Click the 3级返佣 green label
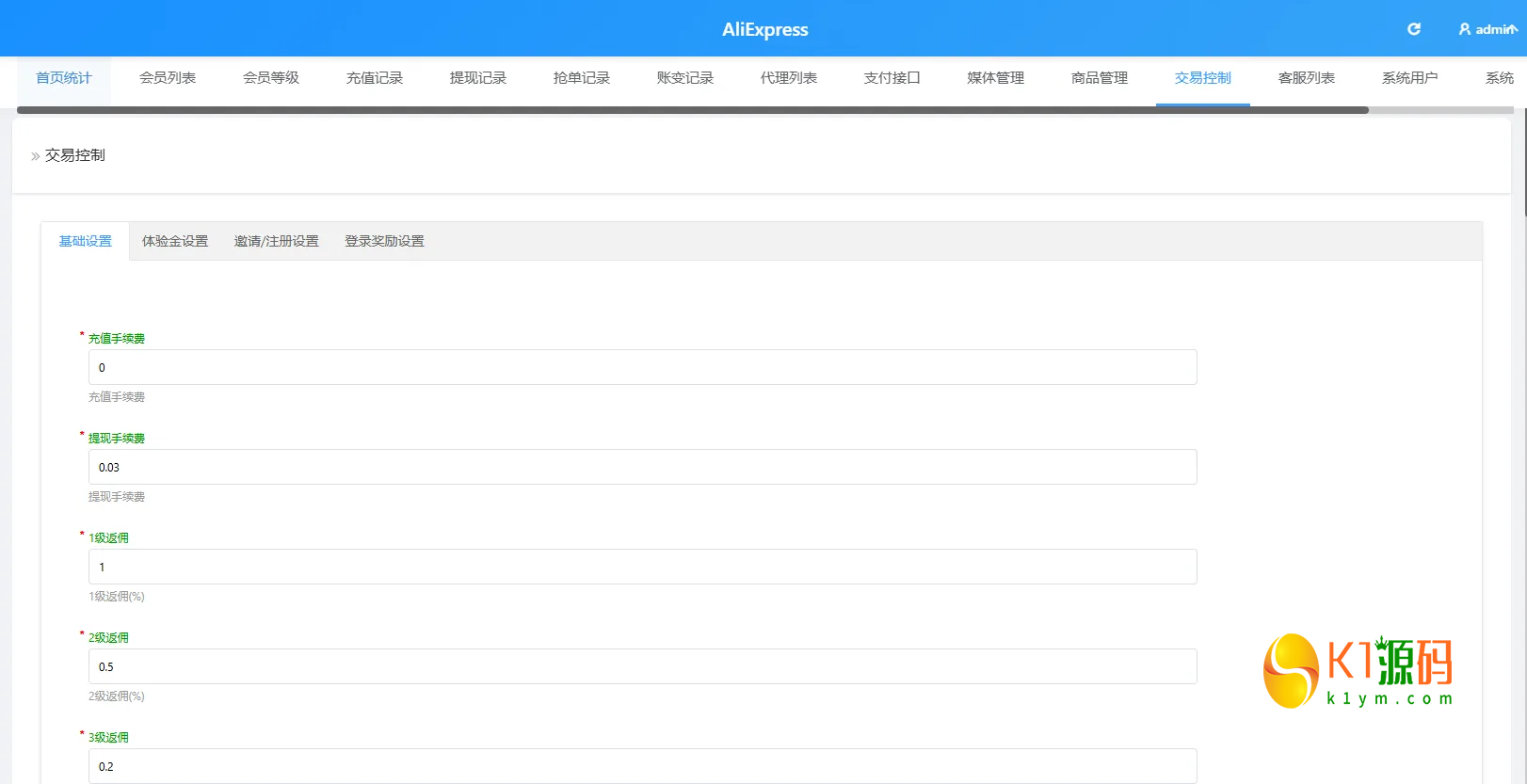The height and width of the screenshot is (784, 1527). tap(108, 738)
